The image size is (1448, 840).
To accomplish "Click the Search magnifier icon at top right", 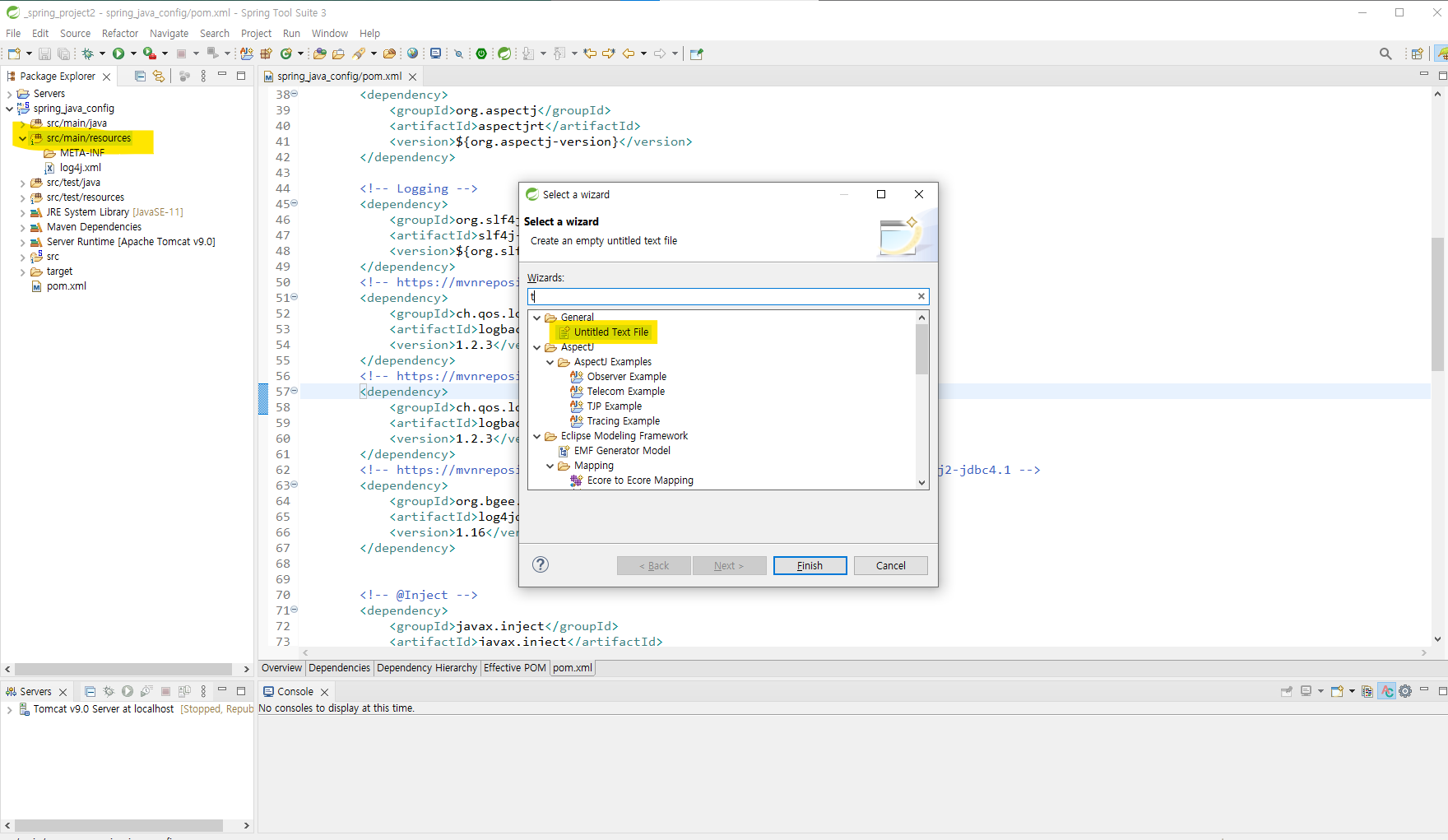I will pyautogui.click(x=1385, y=53).
